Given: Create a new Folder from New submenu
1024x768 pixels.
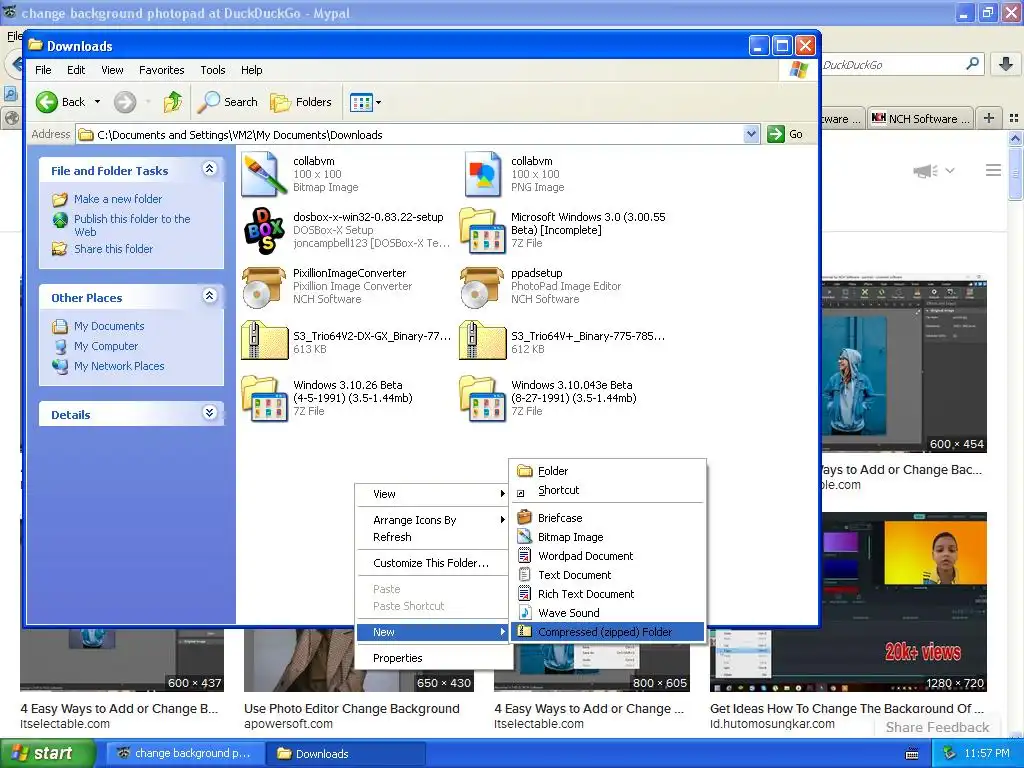Looking at the screenshot, I should [x=607, y=471].
